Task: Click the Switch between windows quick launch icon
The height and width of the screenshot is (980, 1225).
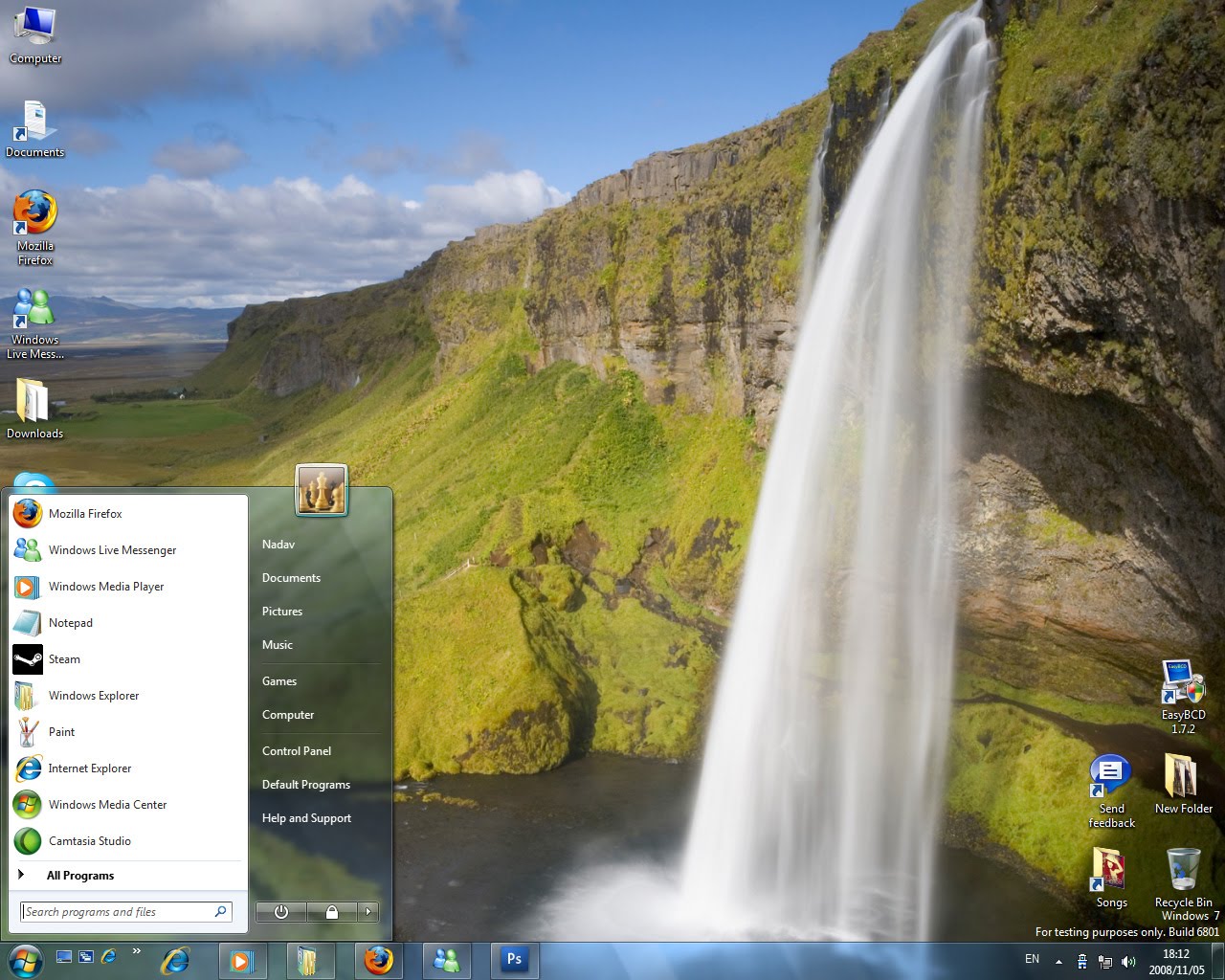Action: click(86, 957)
